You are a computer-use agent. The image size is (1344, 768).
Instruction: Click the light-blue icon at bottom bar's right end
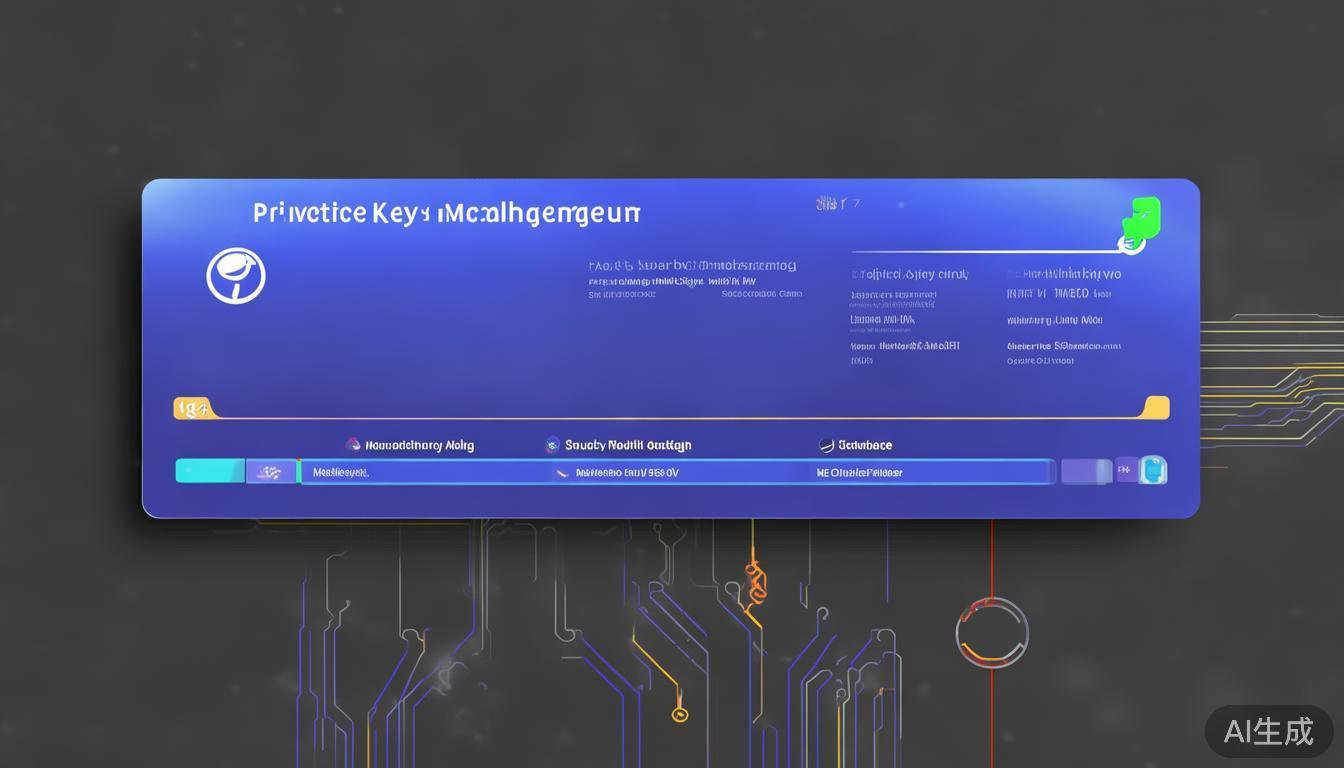1153,470
